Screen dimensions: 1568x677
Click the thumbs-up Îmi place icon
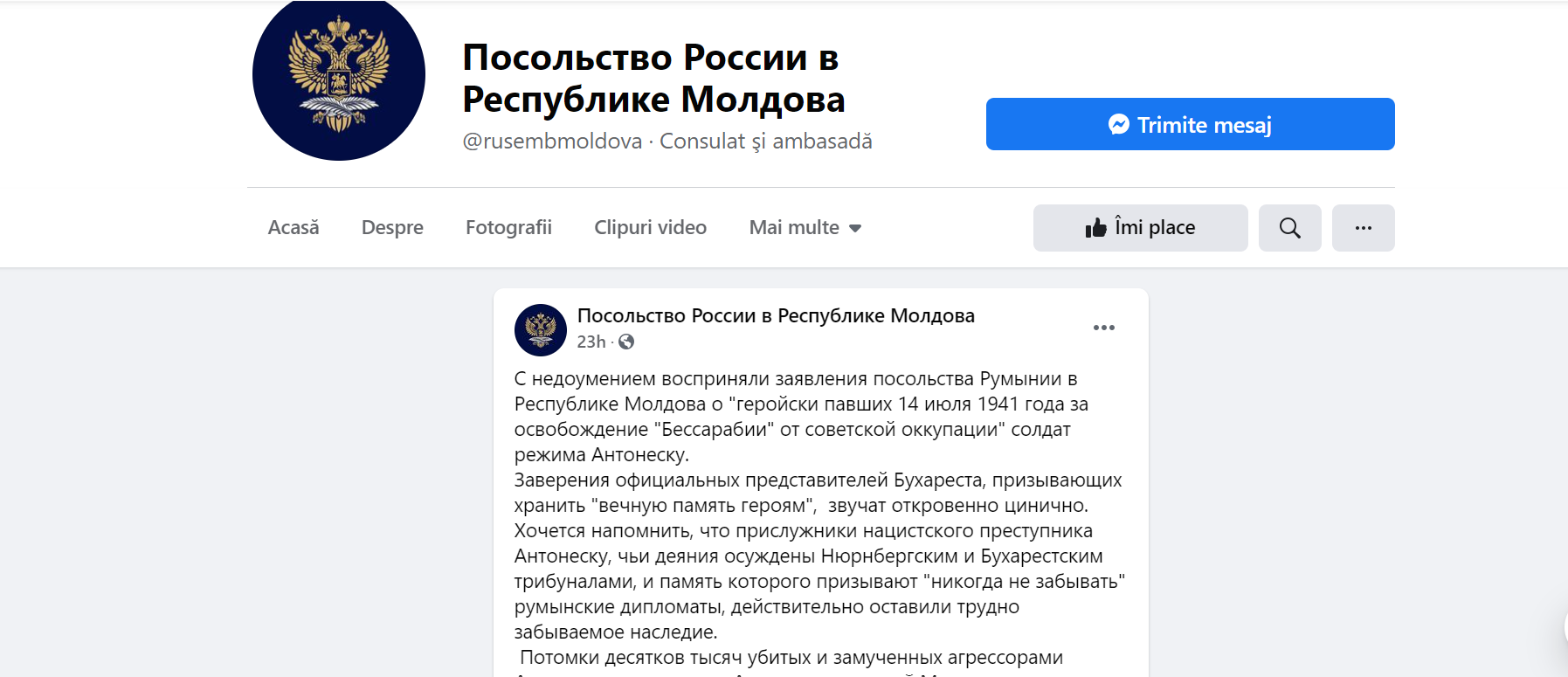pos(1095,228)
